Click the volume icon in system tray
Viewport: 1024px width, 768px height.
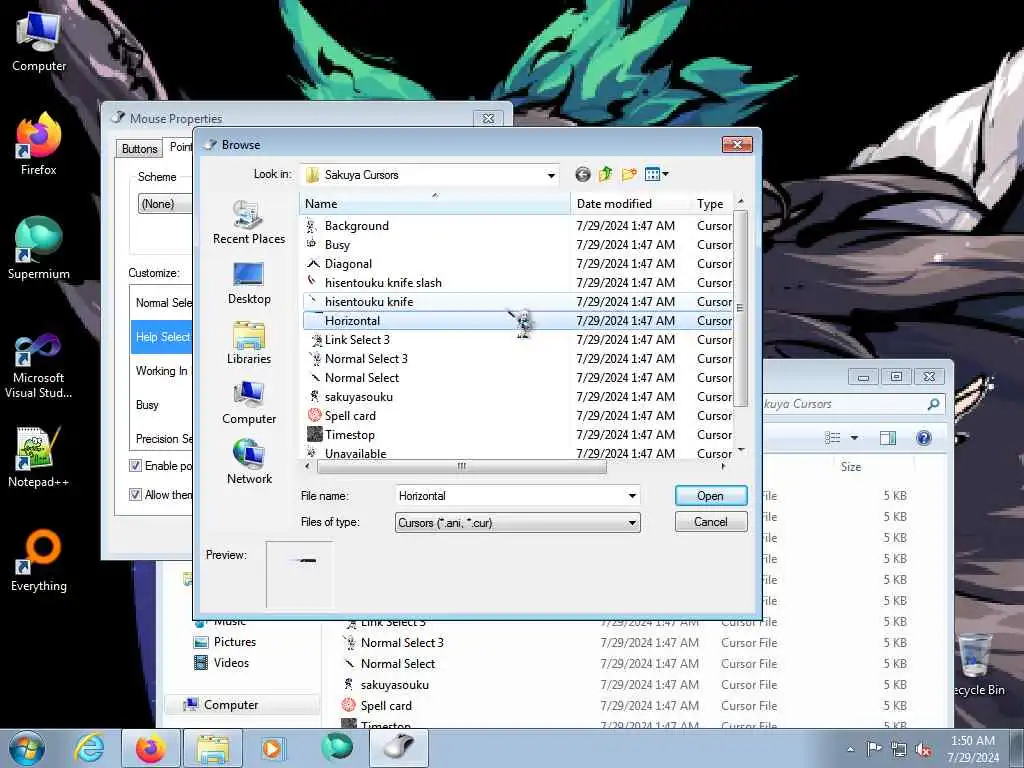point(923,749)
